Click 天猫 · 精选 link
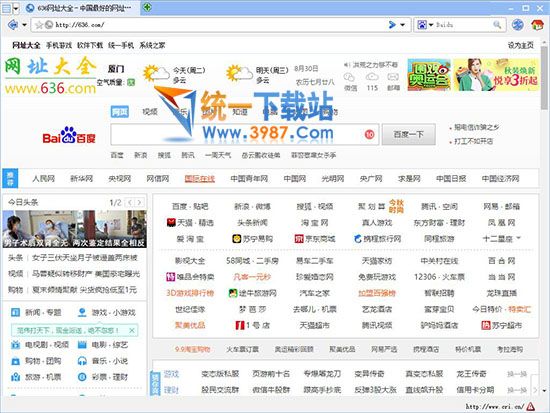 click(190, 222)
